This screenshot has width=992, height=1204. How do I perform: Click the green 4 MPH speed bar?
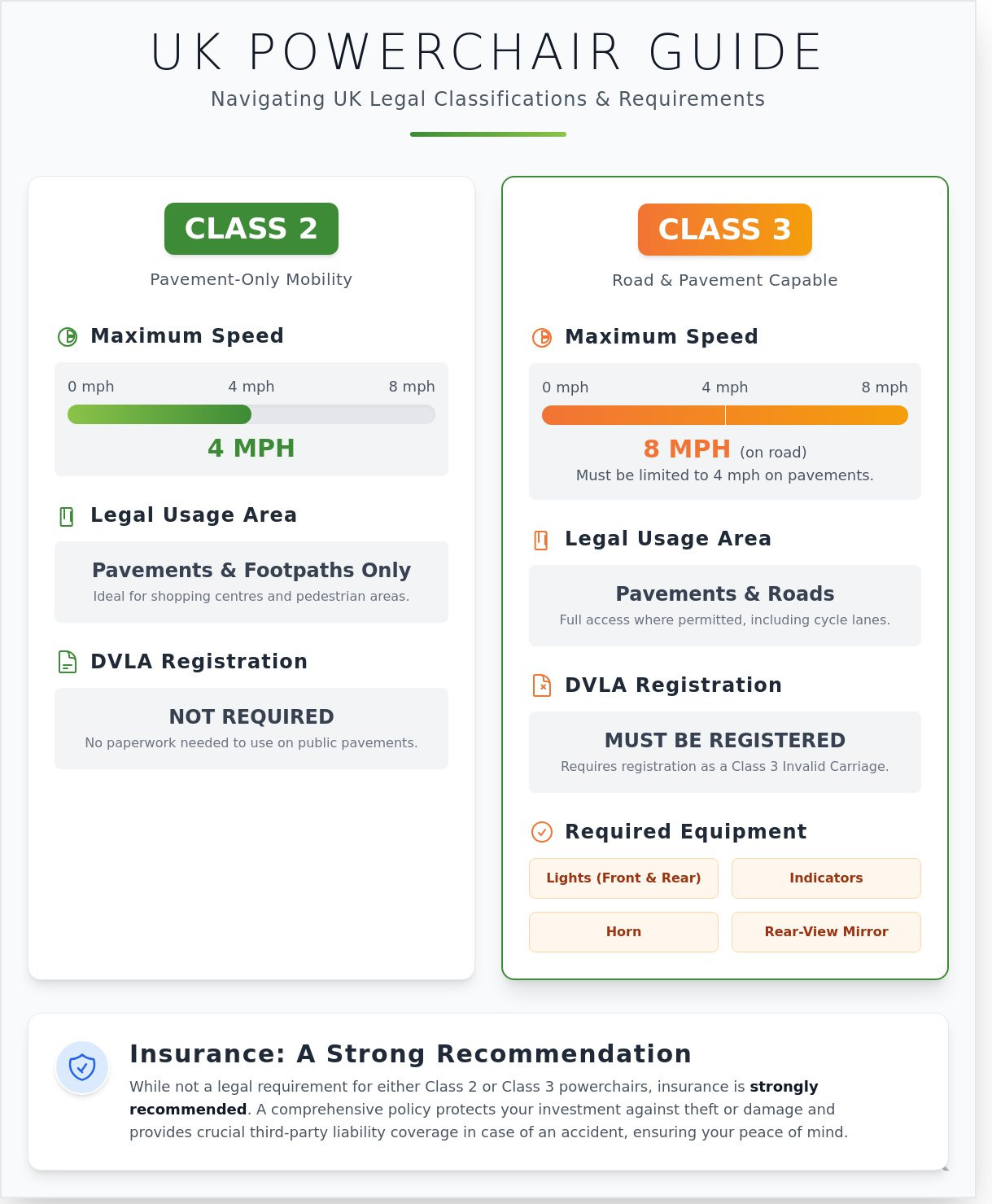(160, 414)
